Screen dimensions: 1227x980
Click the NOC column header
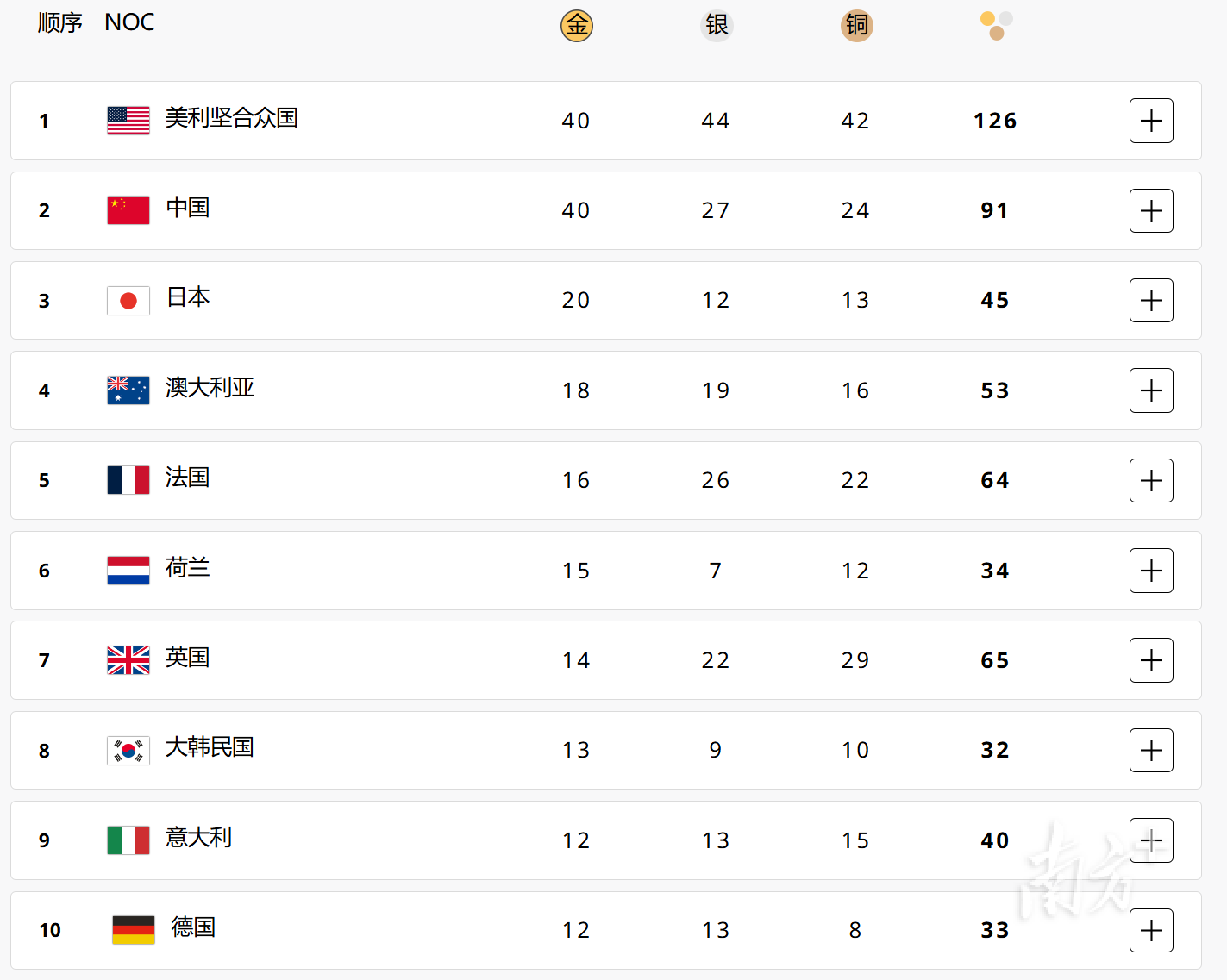pyautogui.click(x=129, y=22)
